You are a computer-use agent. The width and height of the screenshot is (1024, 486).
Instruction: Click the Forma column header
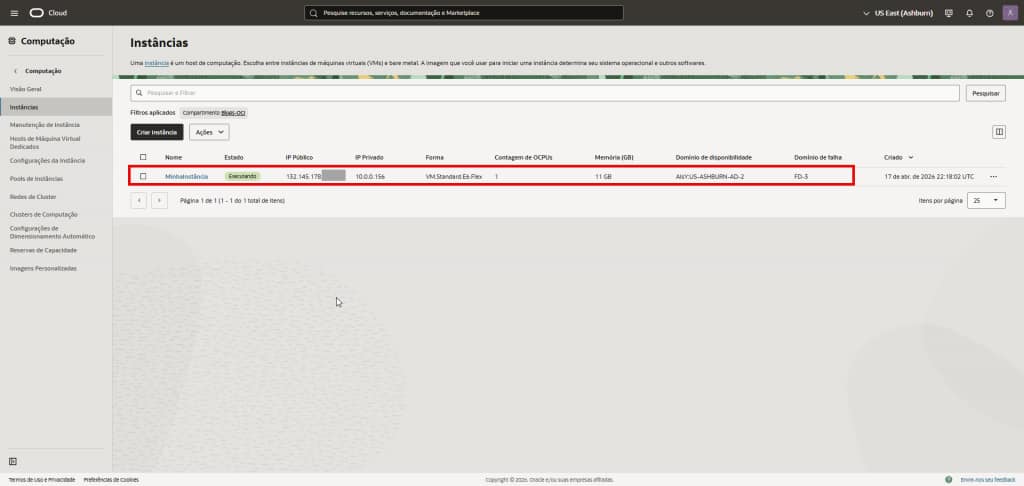pos(434,157)
